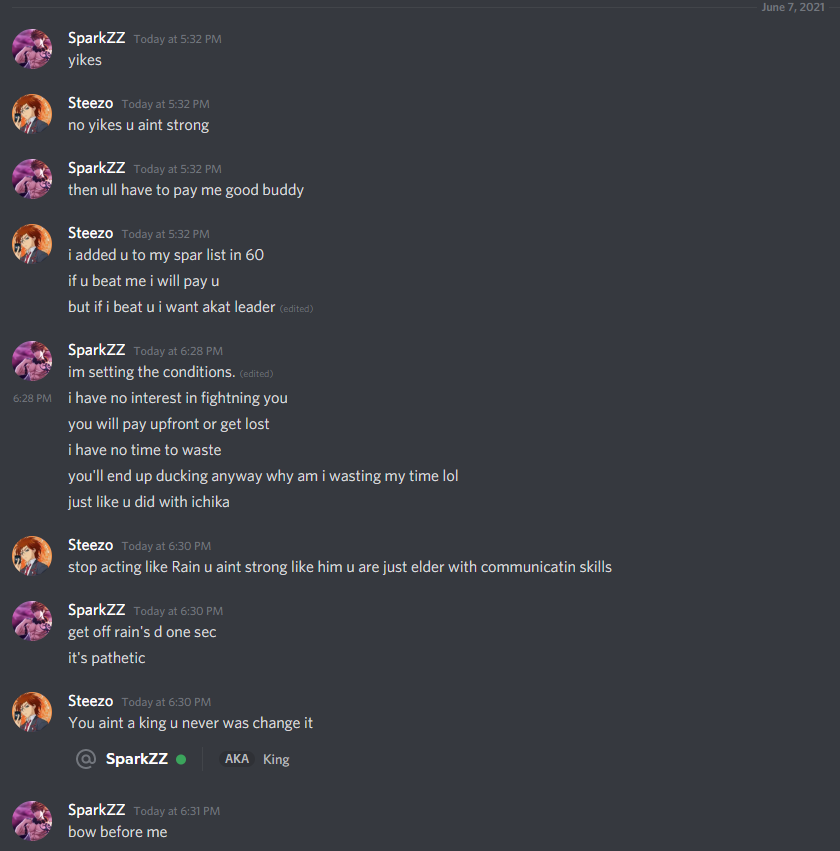The image size is (840, 851).
Task: Click the "Today at 6:31 PM" timestamp
Action: pyautogui.click(x=177, y=811)
